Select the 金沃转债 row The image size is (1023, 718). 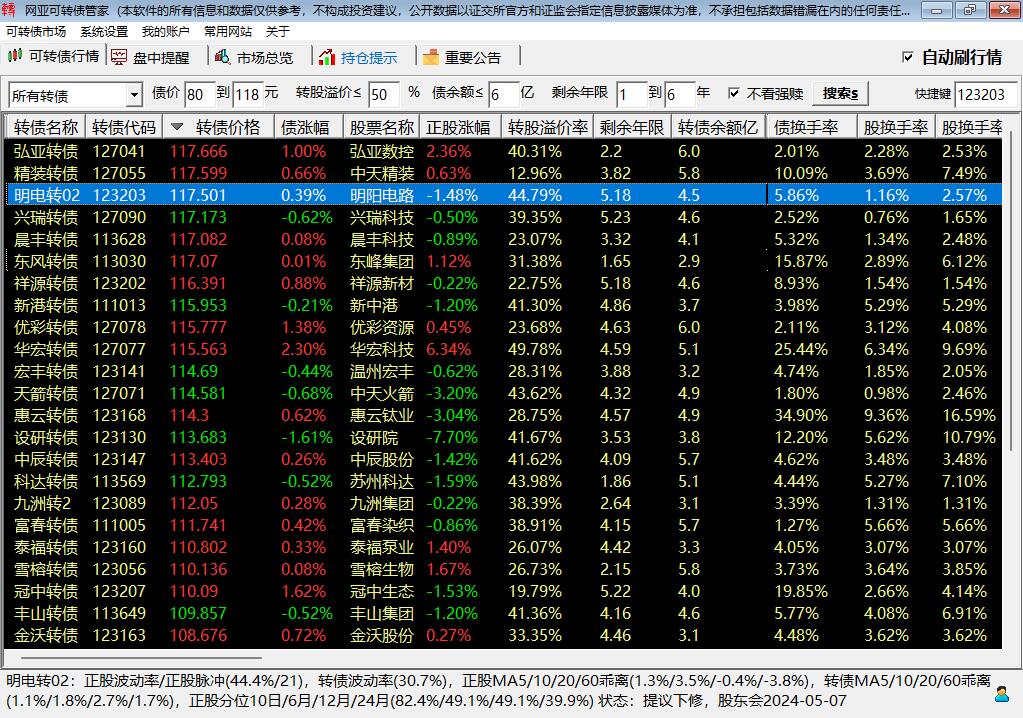(x=504, y=636)
